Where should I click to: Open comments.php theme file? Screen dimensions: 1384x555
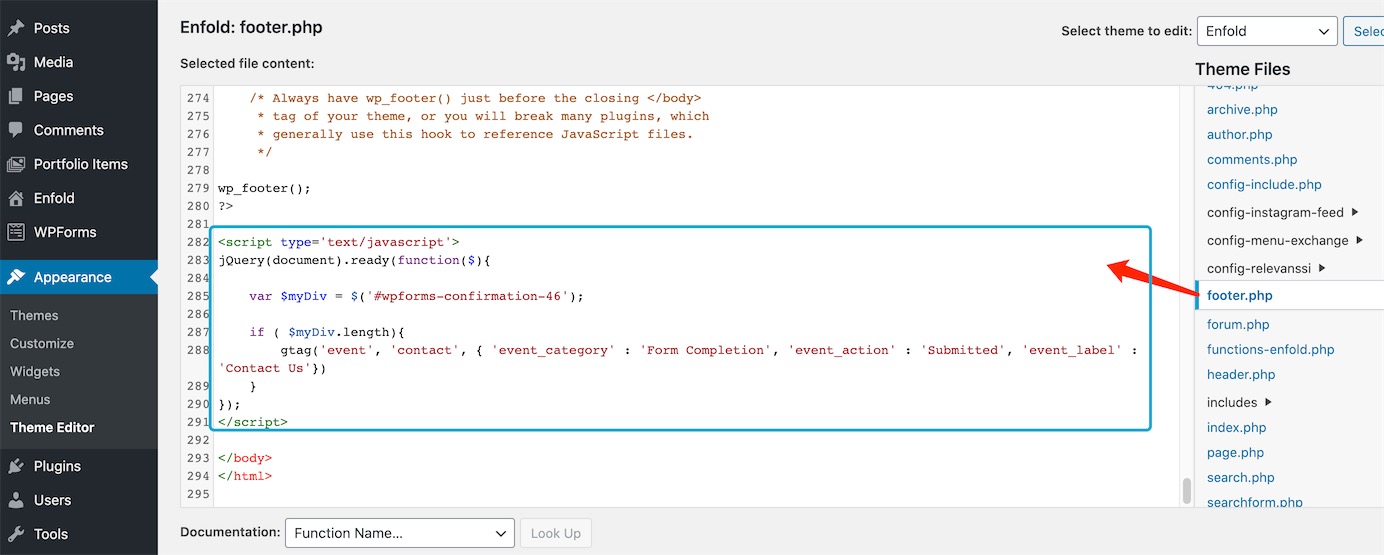(x=1252, y=160)
